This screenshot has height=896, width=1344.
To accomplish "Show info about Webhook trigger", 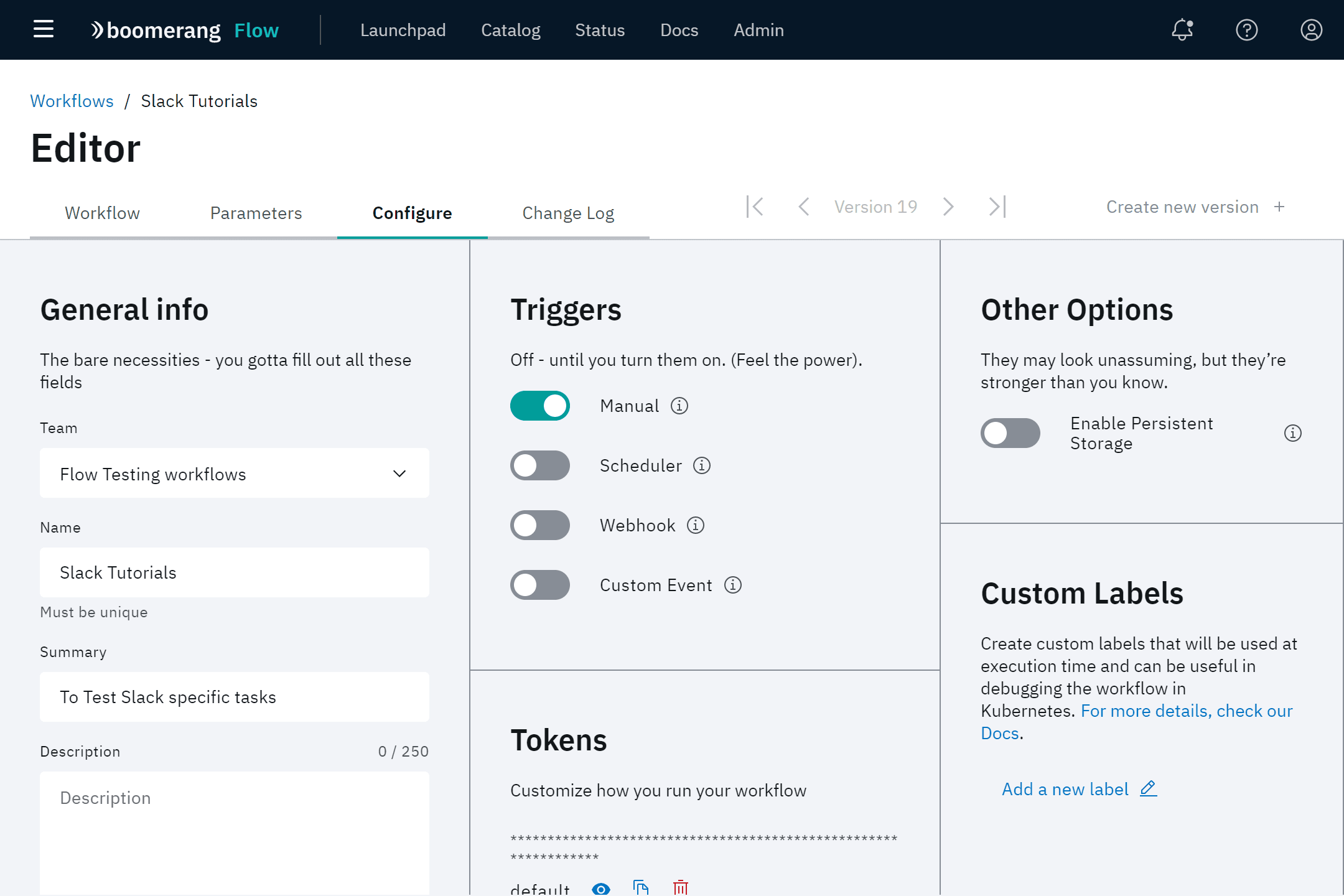I will coord(696,525).
